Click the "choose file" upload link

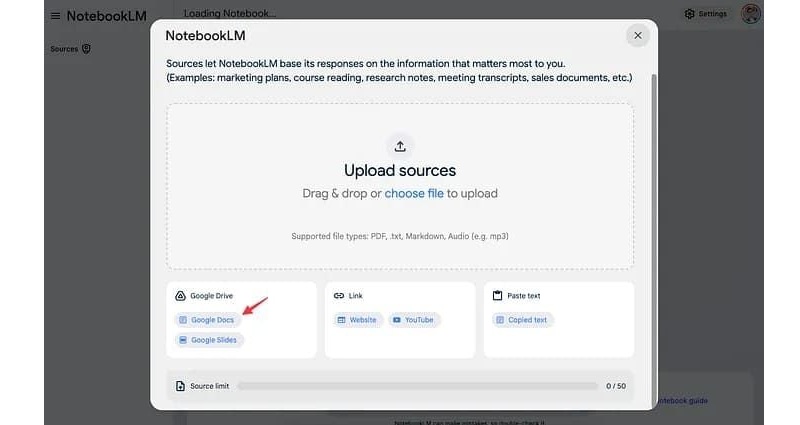coord(414,193)
